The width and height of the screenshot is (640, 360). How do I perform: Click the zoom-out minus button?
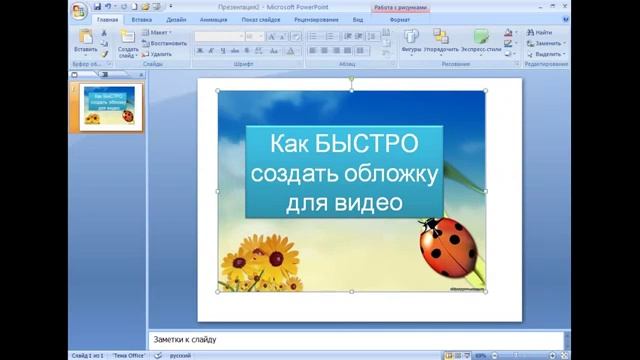(x=494, y=356)
